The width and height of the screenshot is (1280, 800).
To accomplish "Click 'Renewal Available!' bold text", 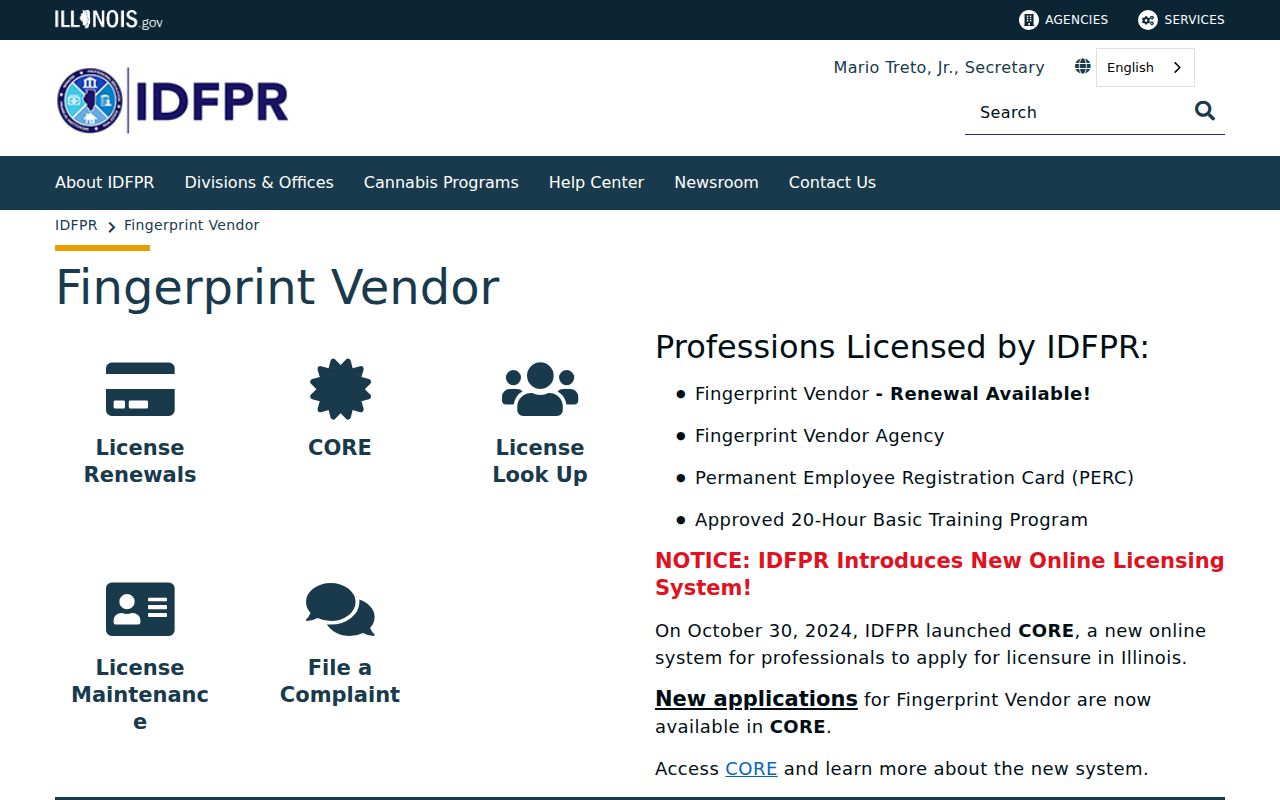I will click(990, 394).
